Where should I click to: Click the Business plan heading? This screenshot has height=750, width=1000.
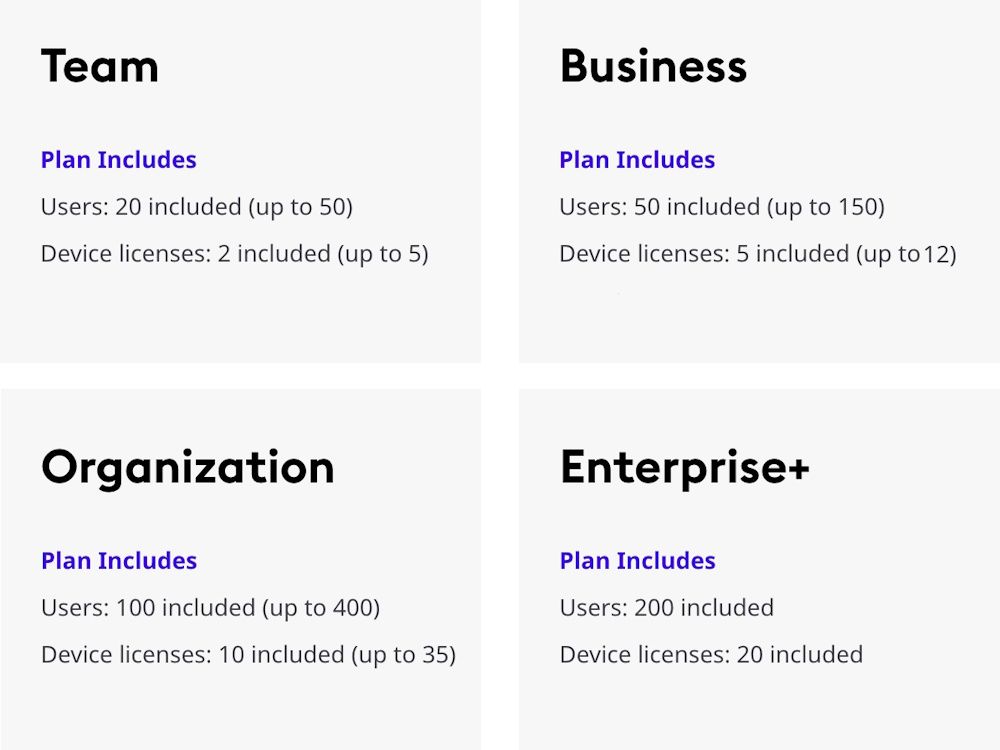coord(653,67)
